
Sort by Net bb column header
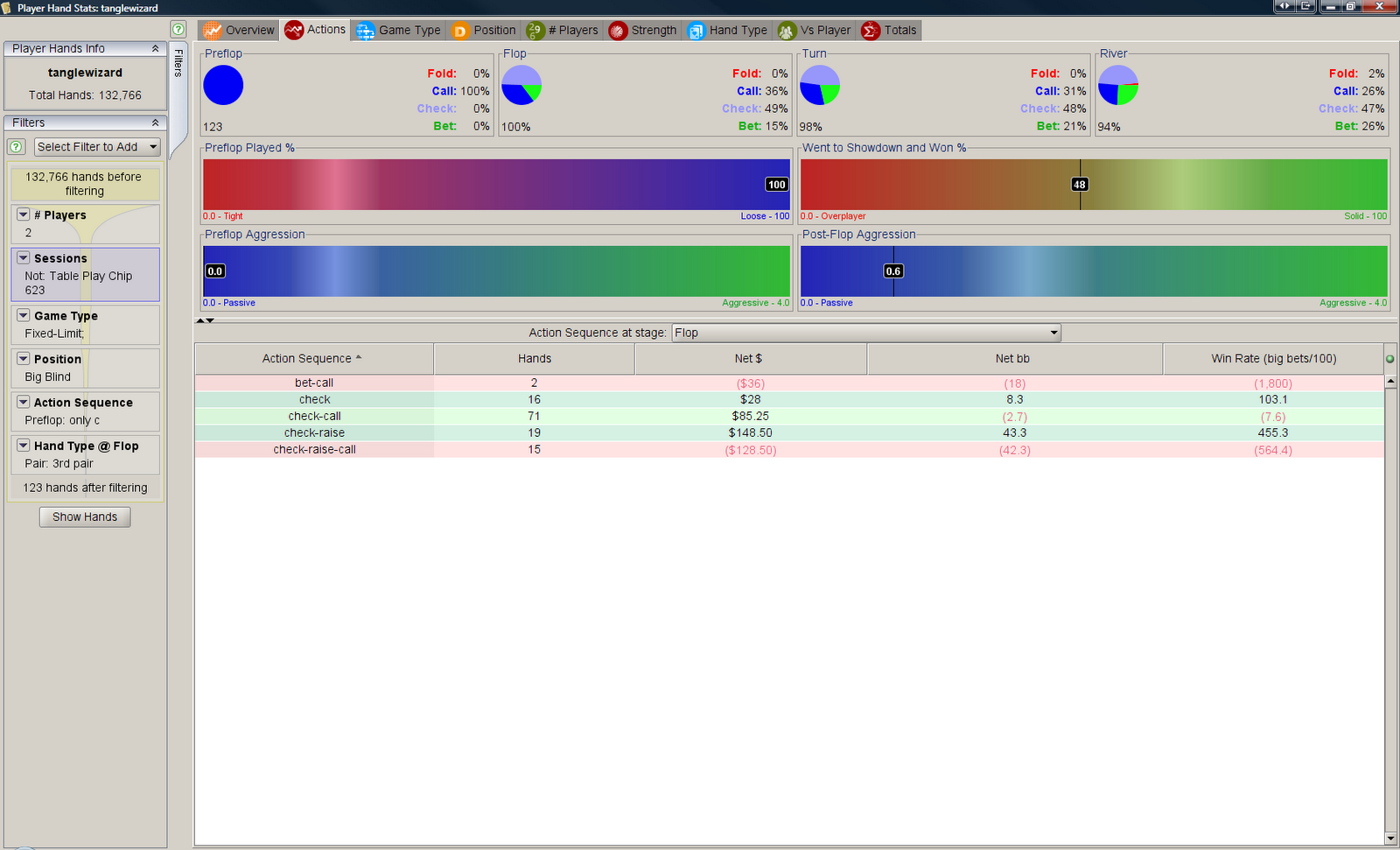1015,359
